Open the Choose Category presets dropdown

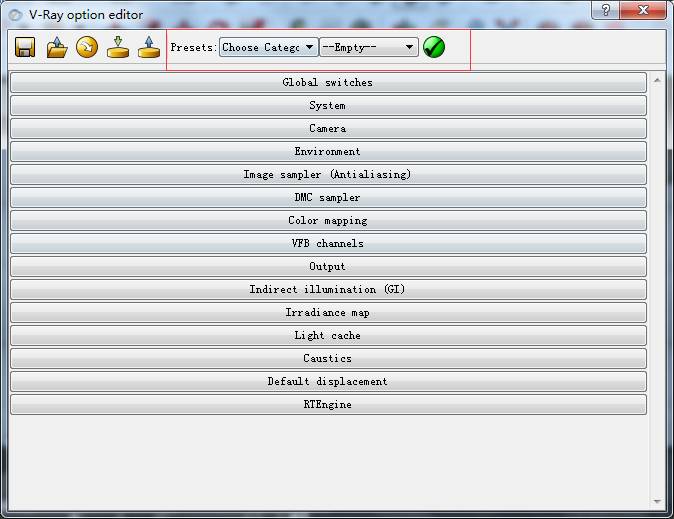pyautogui.click(x=268, y=47)
